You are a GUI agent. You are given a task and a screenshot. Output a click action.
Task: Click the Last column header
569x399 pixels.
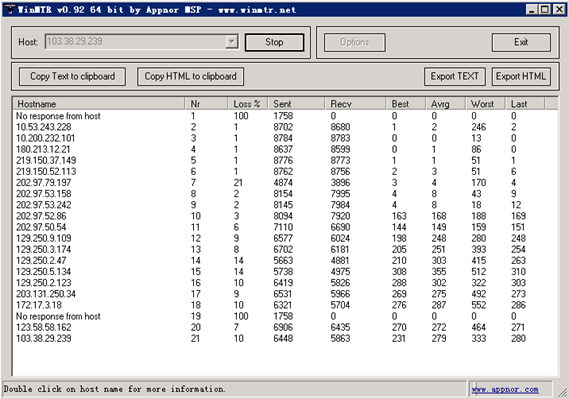coord(525,104)
